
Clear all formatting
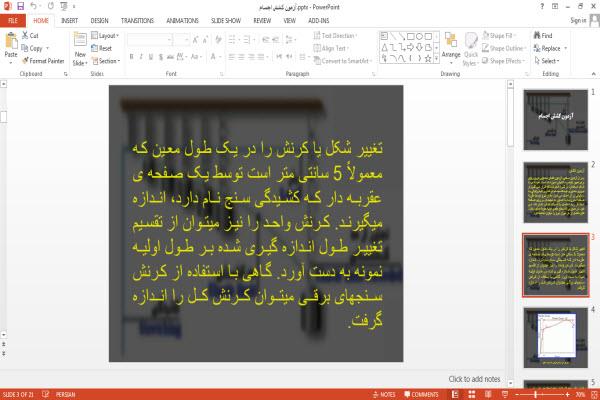218,40
